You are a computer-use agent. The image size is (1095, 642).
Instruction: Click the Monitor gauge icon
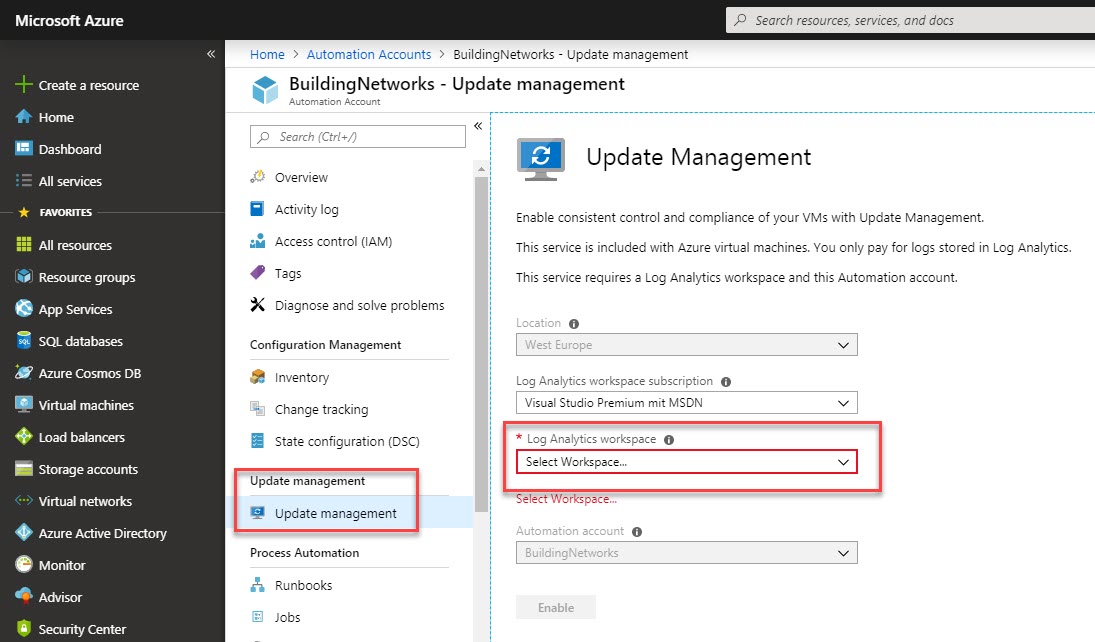(x=24, y=564)
